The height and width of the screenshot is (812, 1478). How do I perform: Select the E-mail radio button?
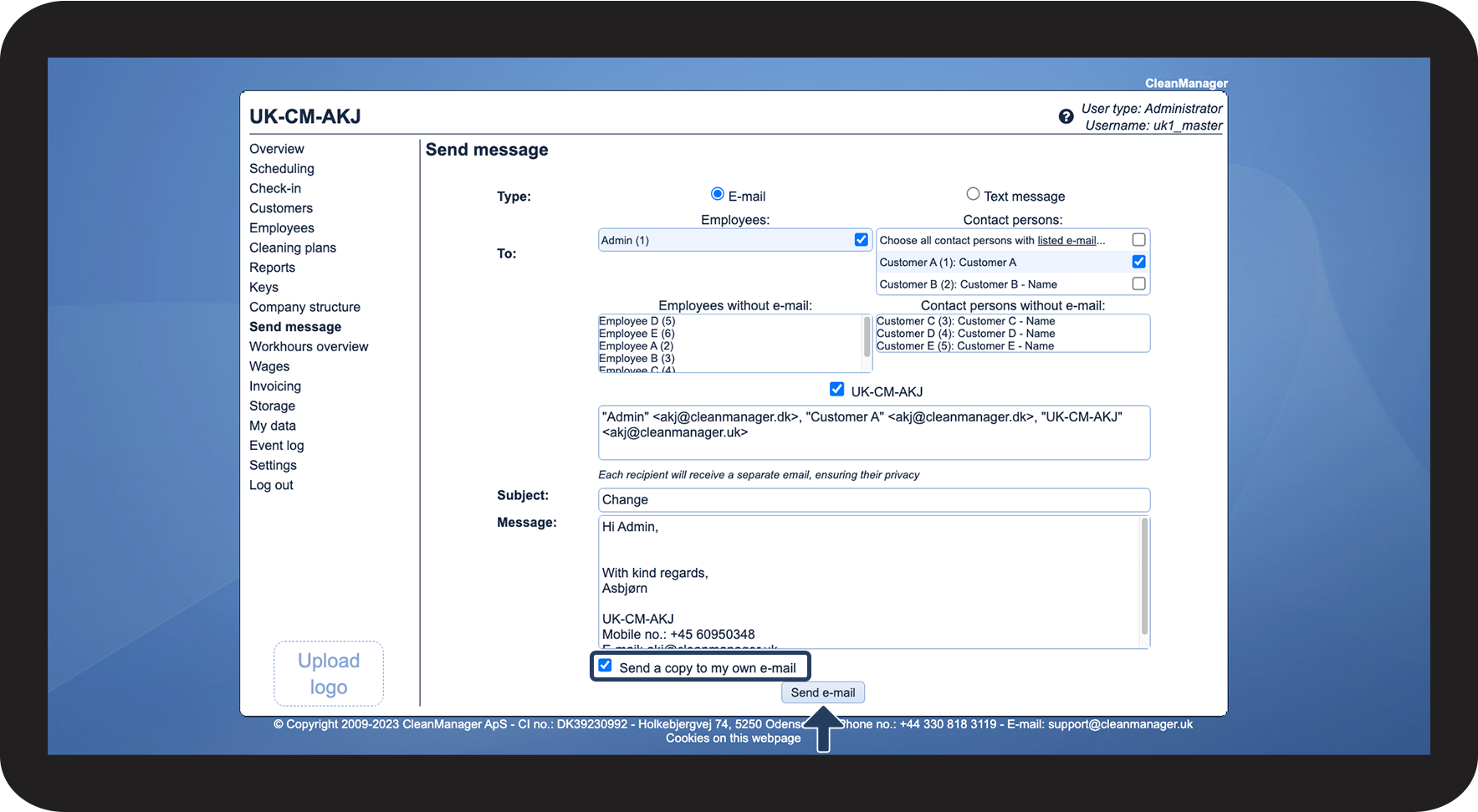click(717, 194)
